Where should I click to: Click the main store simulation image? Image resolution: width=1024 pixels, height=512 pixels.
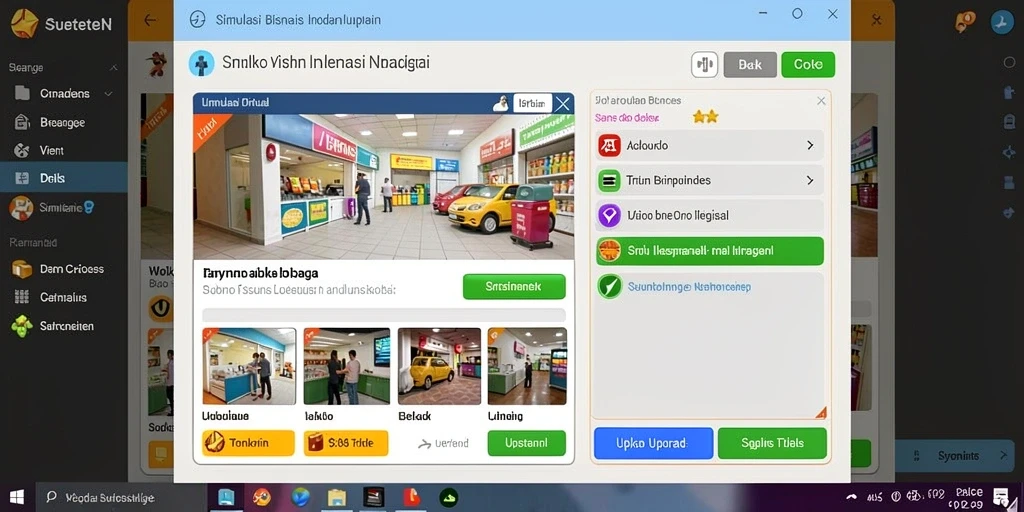pyautogui.click(x=383, y=187)
